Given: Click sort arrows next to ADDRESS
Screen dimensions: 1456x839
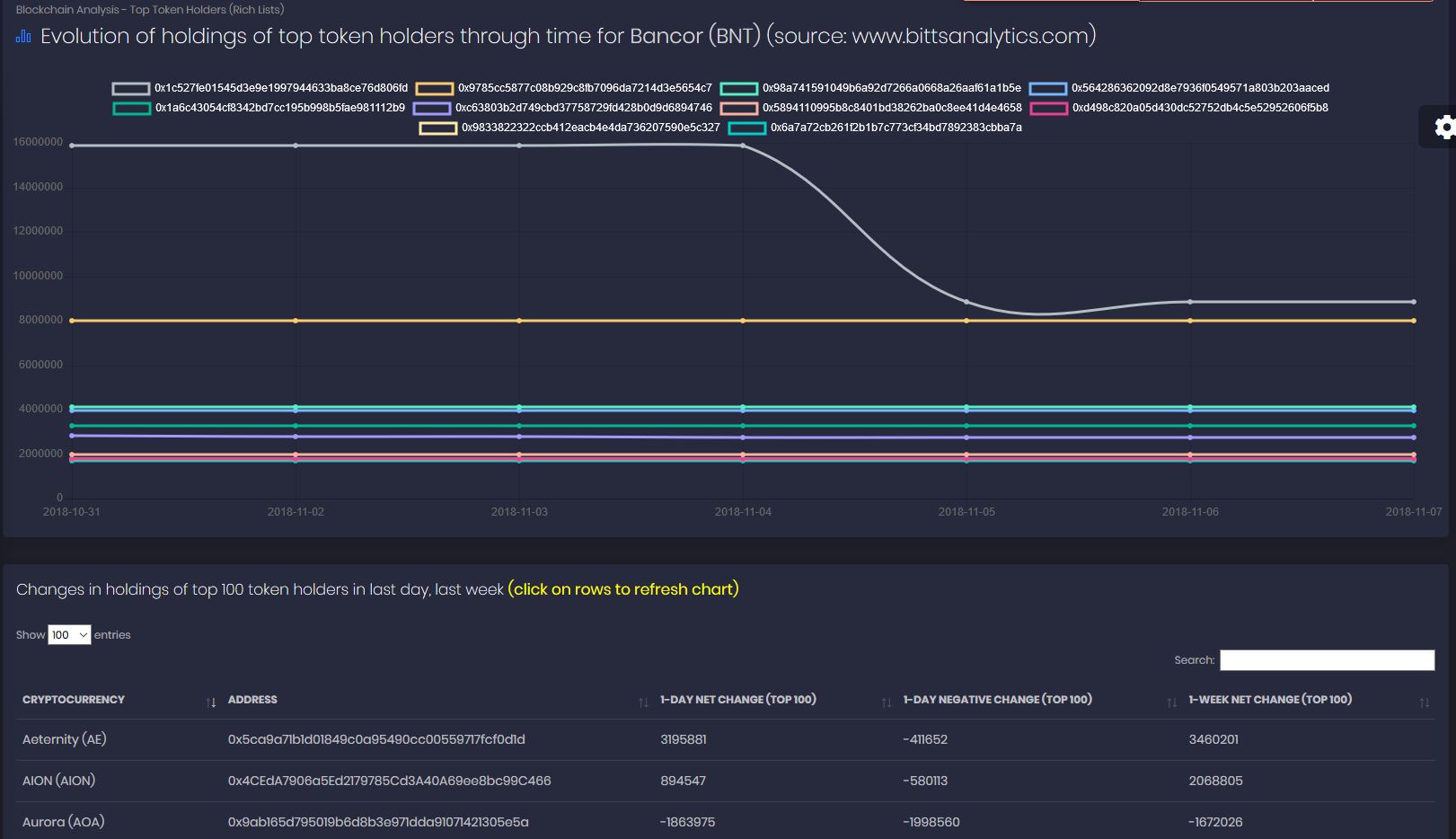Looking at the screenshot, I should [x=643, y=702].
